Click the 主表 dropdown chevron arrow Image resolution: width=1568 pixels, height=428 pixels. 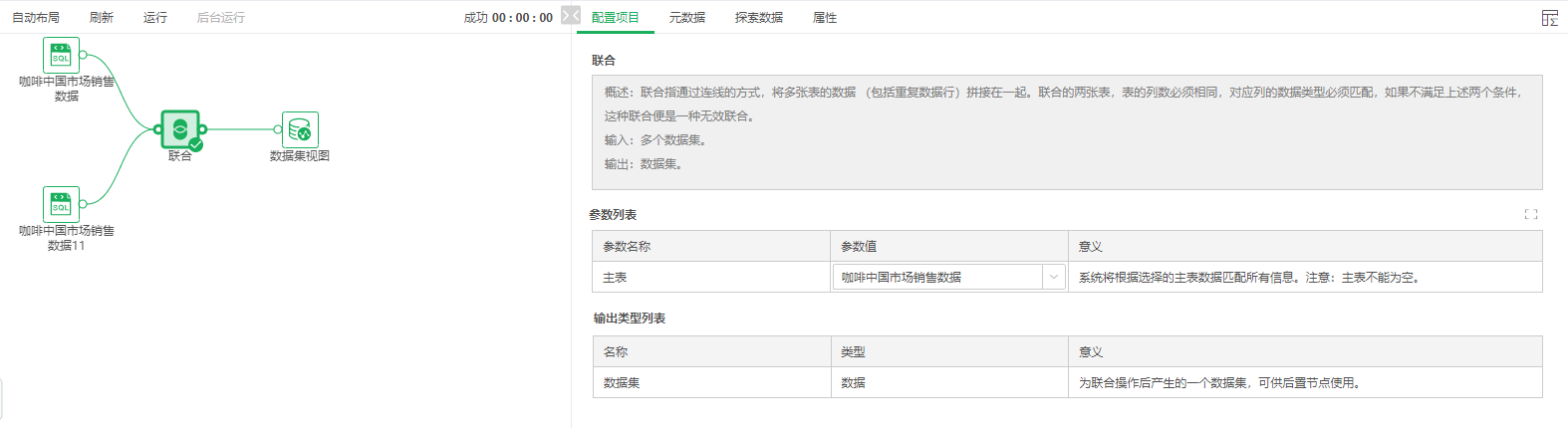point(1053,278)
